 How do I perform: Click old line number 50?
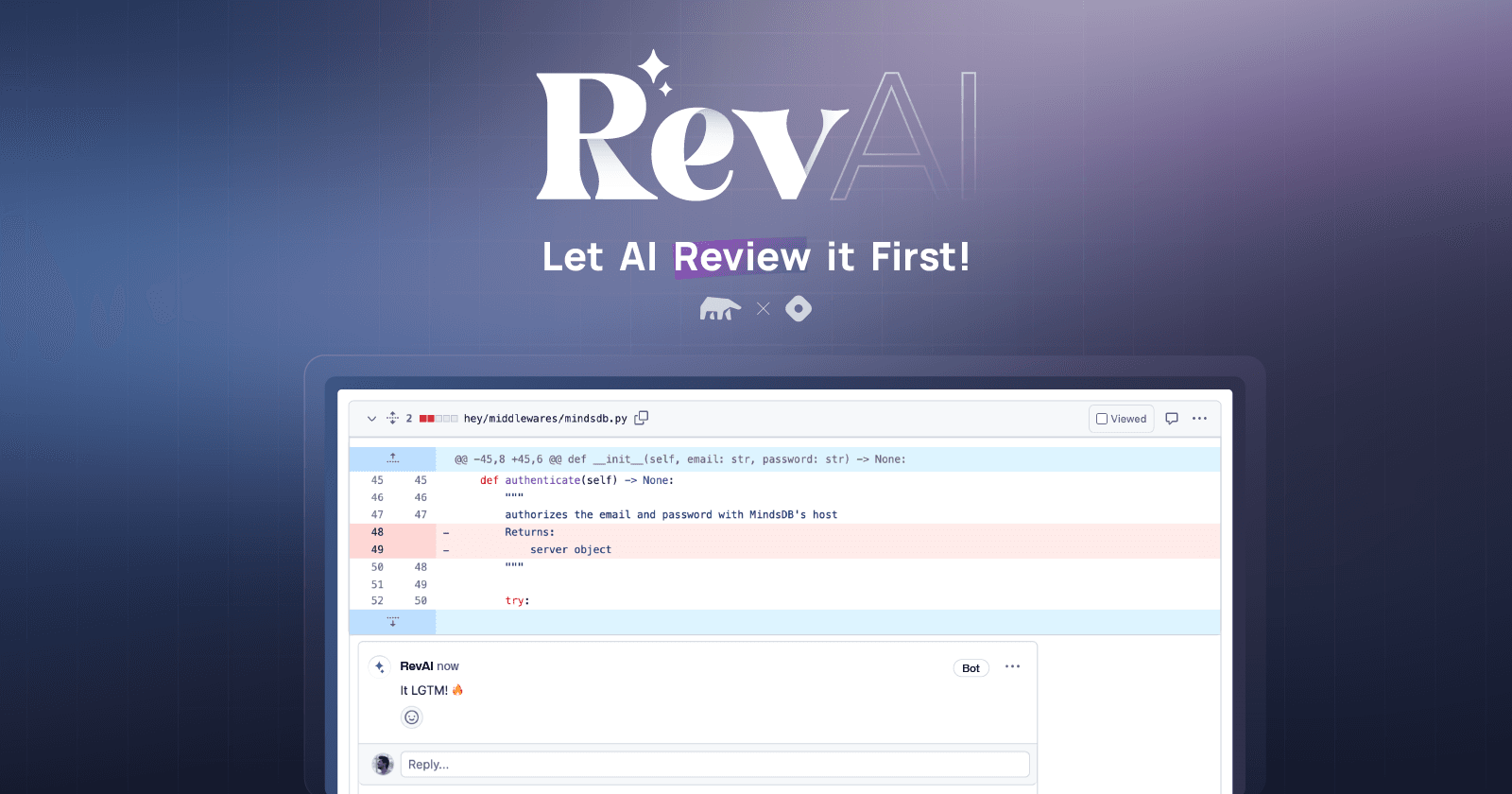[x=377, y=567]
